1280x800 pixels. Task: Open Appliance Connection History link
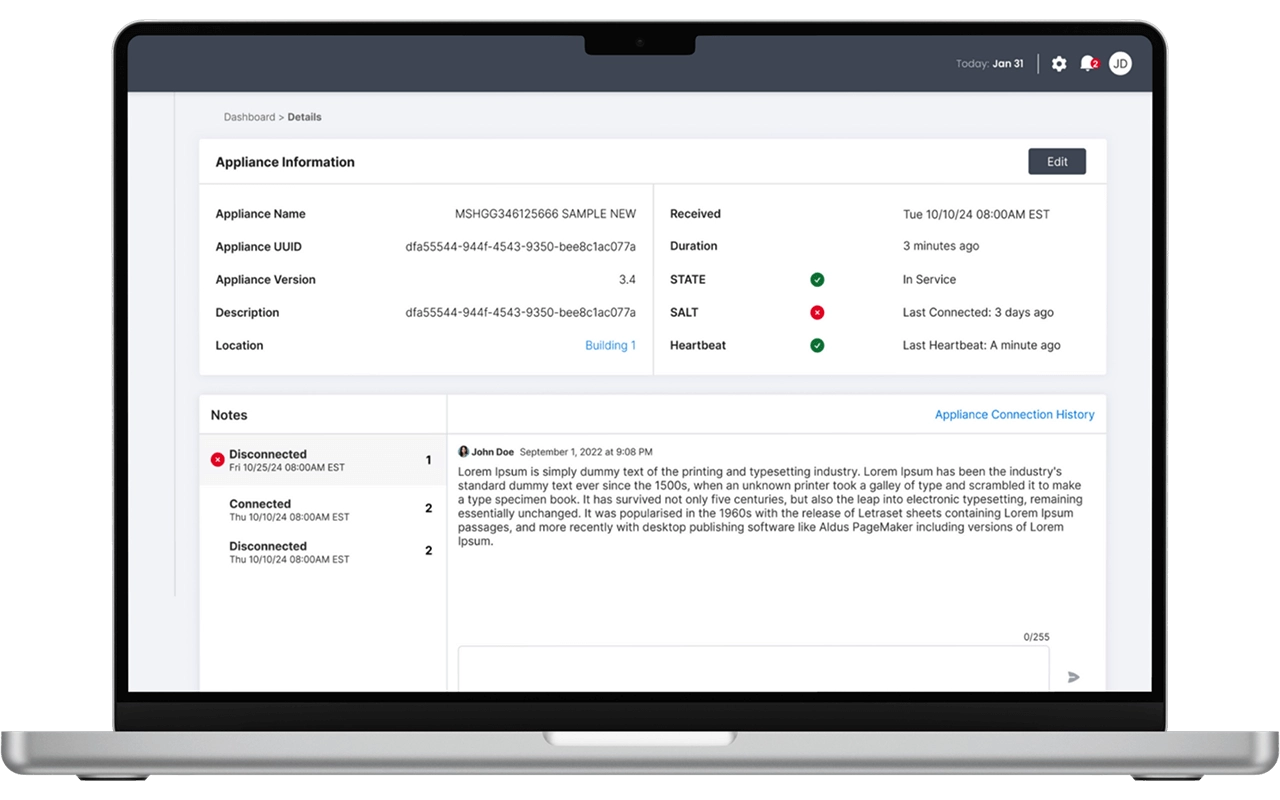point(1014,415)
